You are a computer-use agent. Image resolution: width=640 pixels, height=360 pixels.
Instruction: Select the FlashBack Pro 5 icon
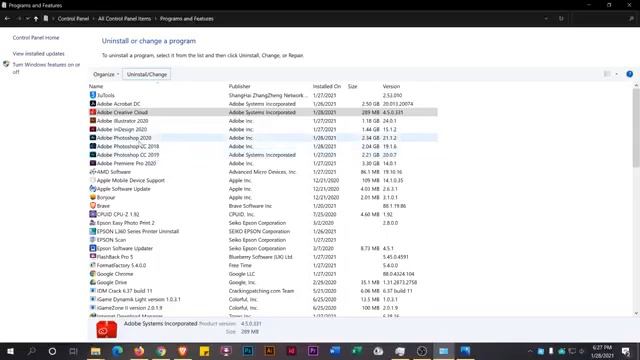(x=93, y=257)
